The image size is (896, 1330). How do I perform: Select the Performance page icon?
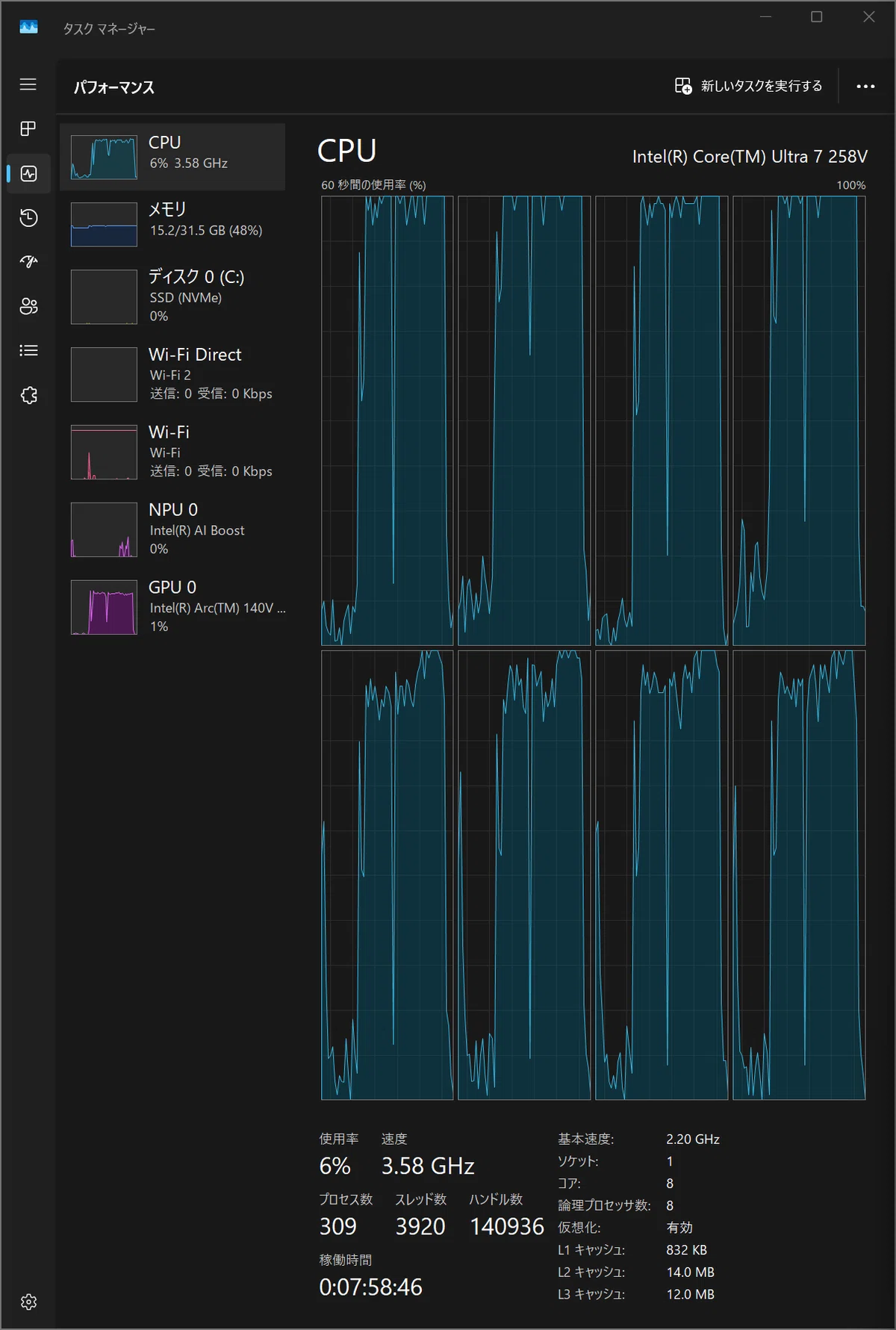[x=28, y=173]
